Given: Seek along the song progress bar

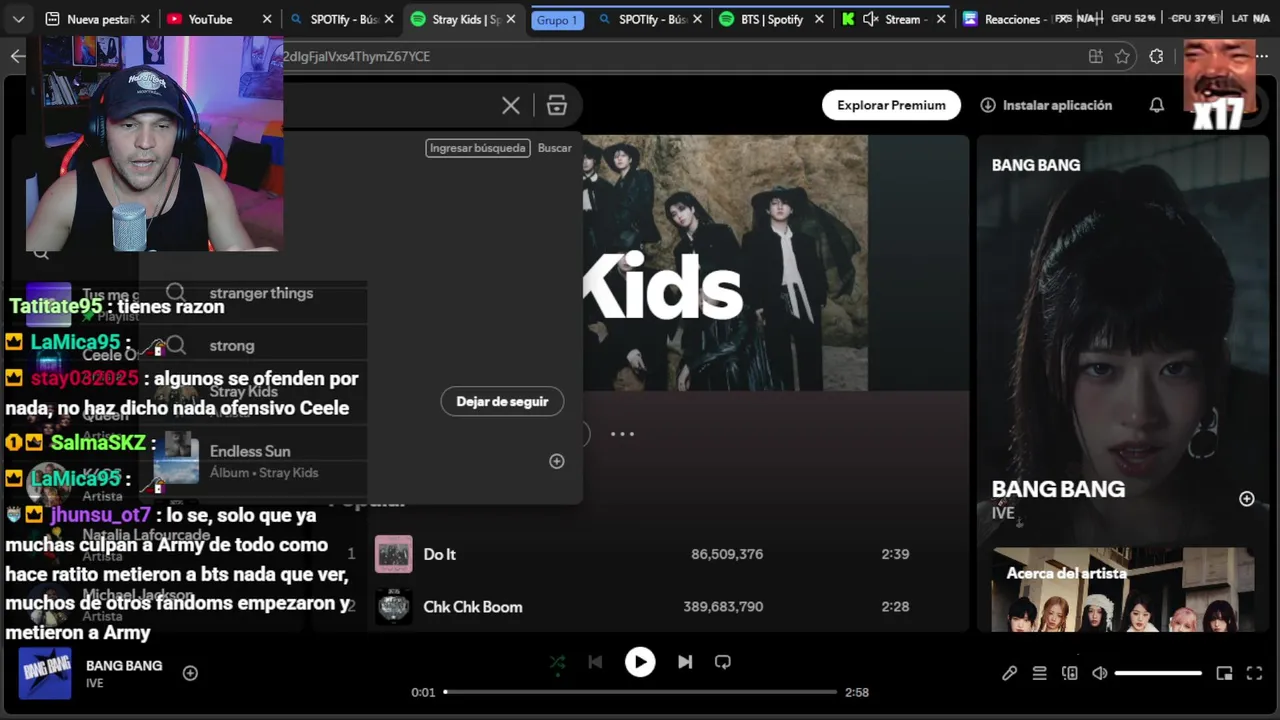Looking at the screenshot, I should pyautogui.click(x=640, y=692).
